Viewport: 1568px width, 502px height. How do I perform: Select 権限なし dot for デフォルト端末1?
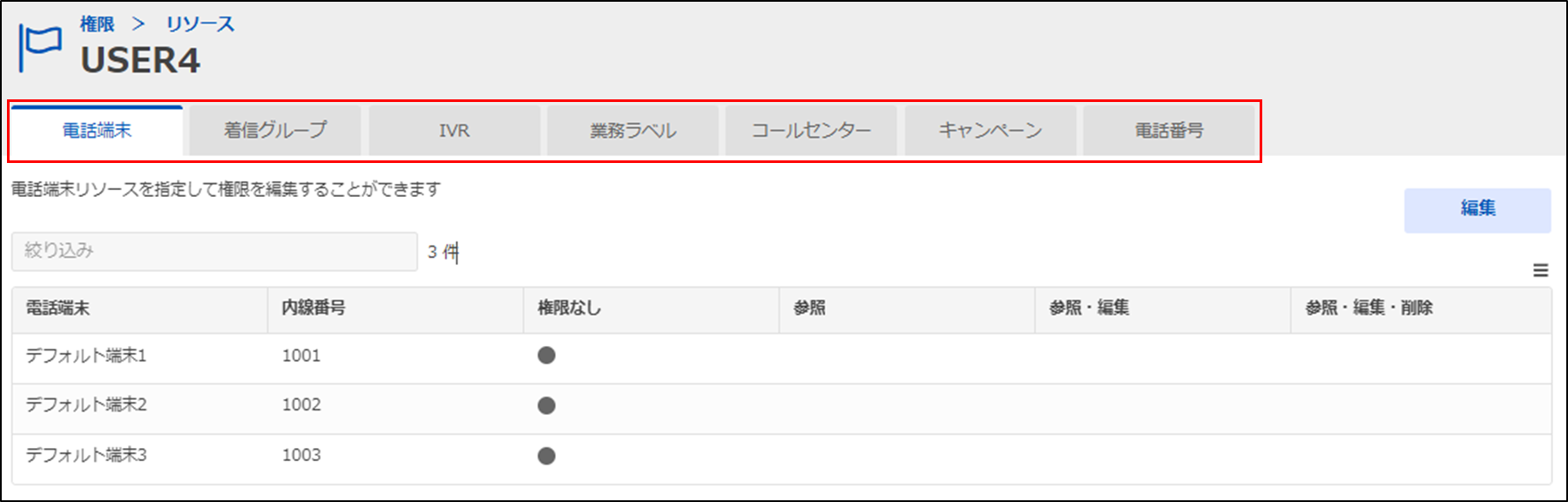coord(546,356)
